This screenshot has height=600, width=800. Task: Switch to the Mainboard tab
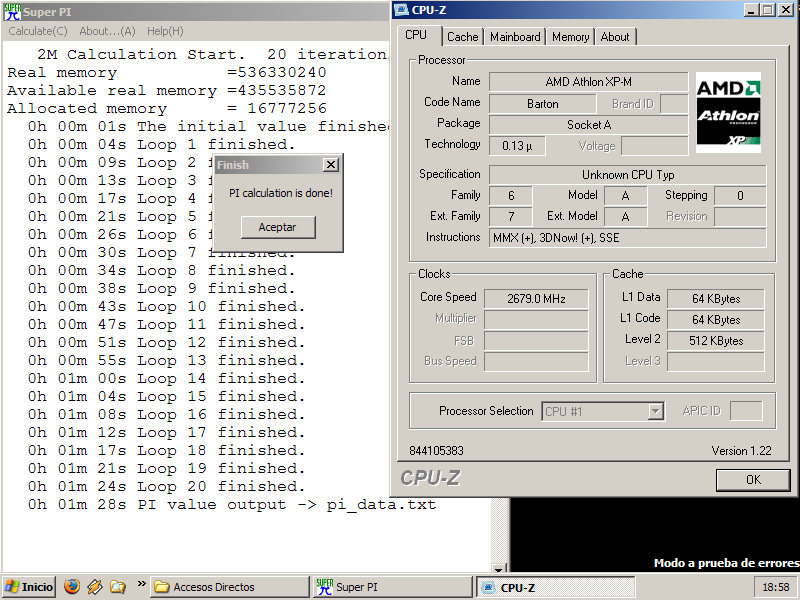pos(515,37)
